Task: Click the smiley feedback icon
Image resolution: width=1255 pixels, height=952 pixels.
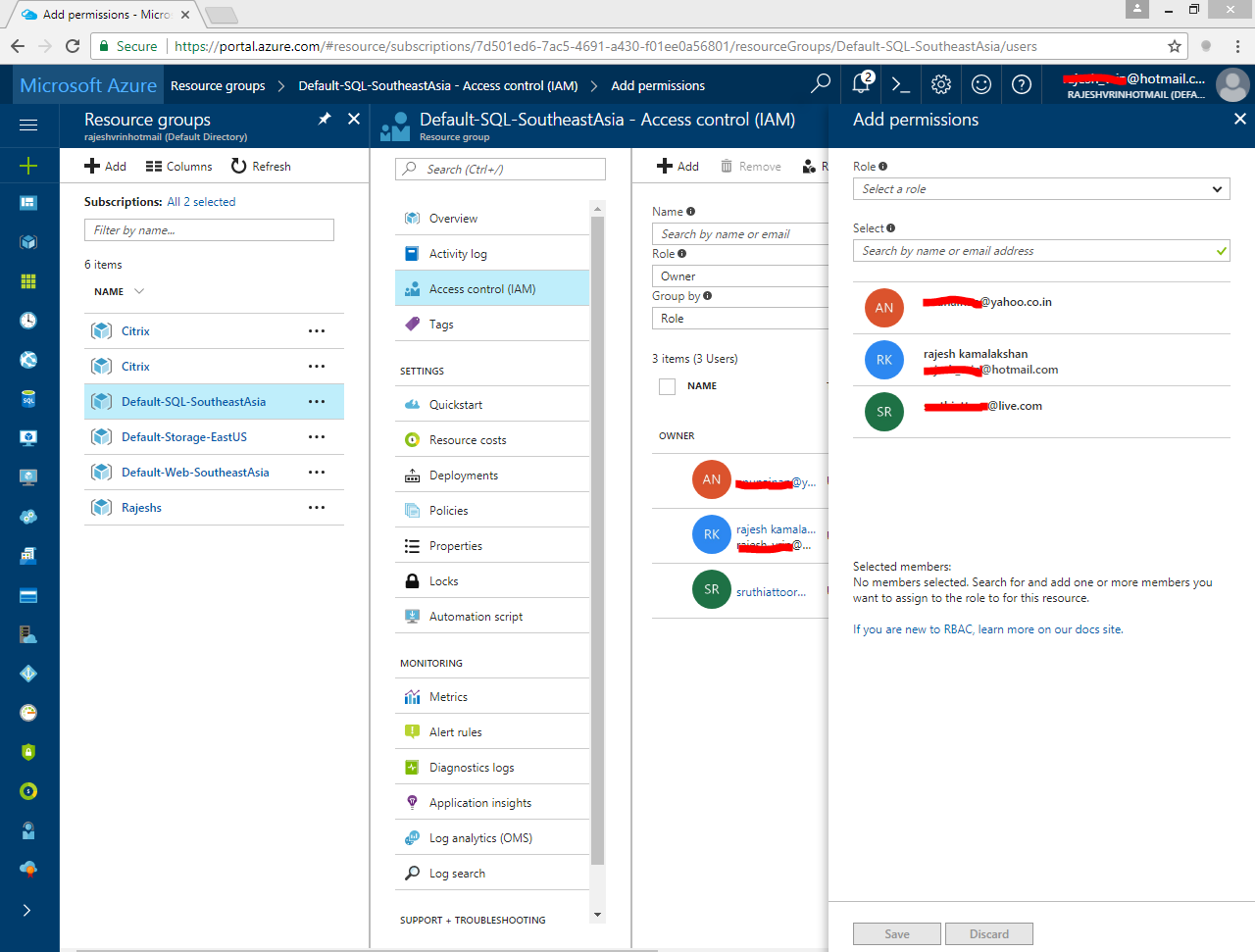Action: coord(980,85)
